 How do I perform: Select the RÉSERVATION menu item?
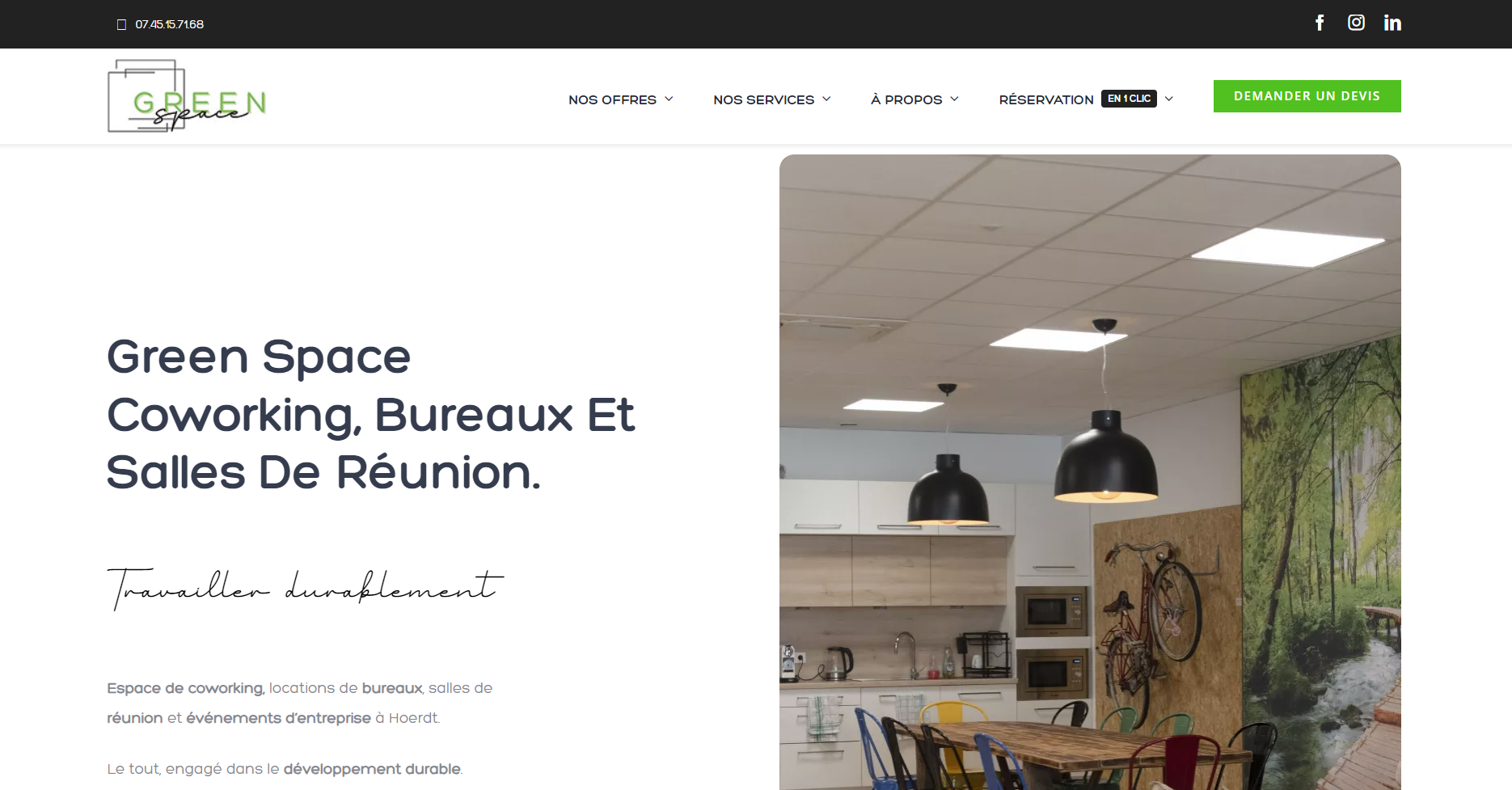click(x=1046, y=99)
